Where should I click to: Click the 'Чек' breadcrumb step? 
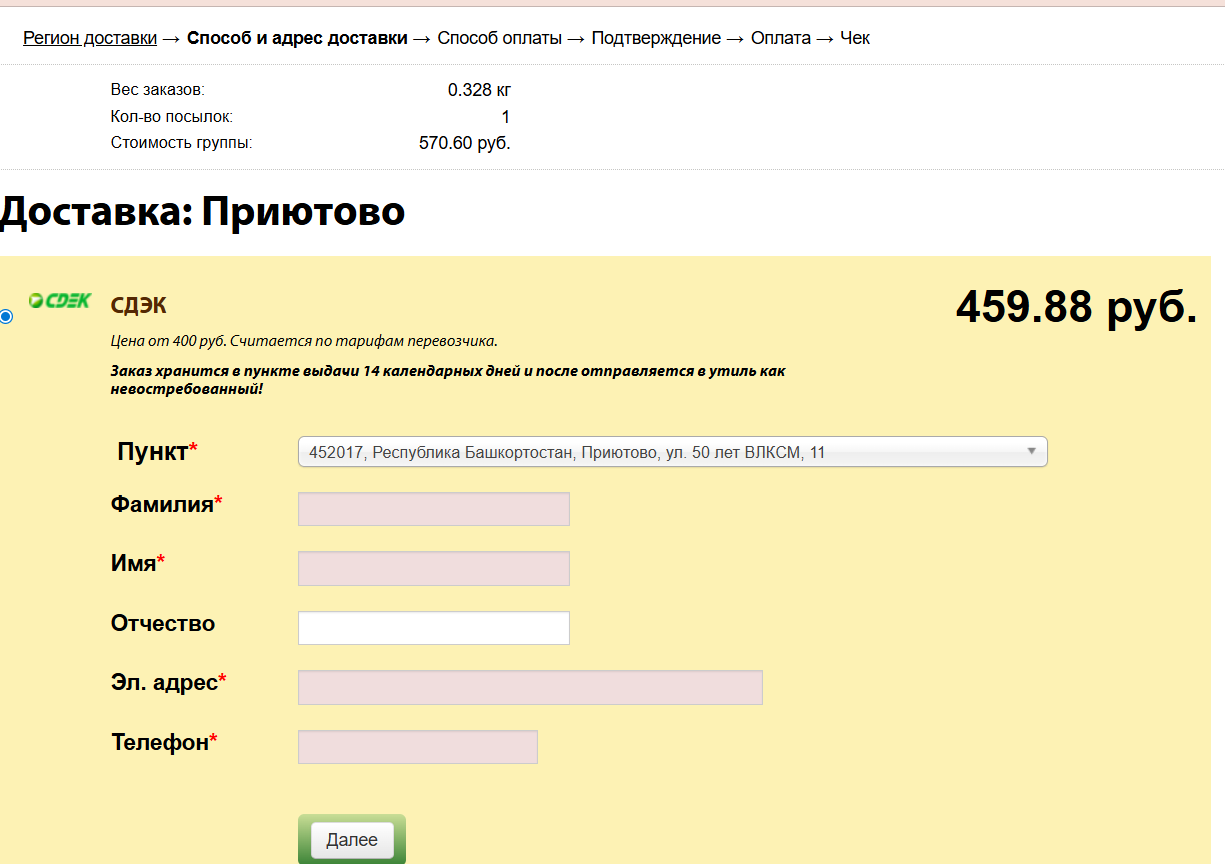click(855, 38)
